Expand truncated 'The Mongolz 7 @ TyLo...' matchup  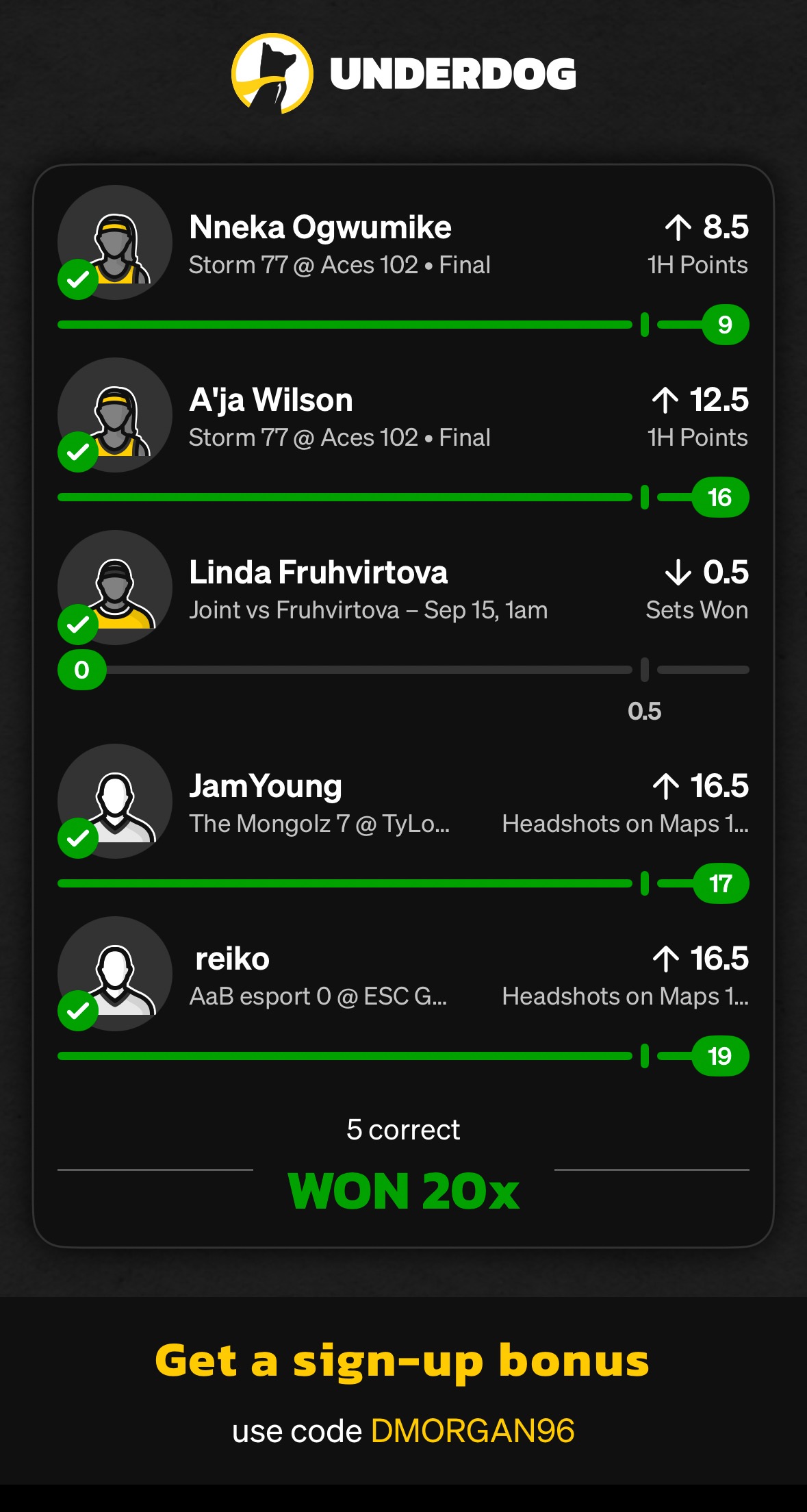click(319, 824)
